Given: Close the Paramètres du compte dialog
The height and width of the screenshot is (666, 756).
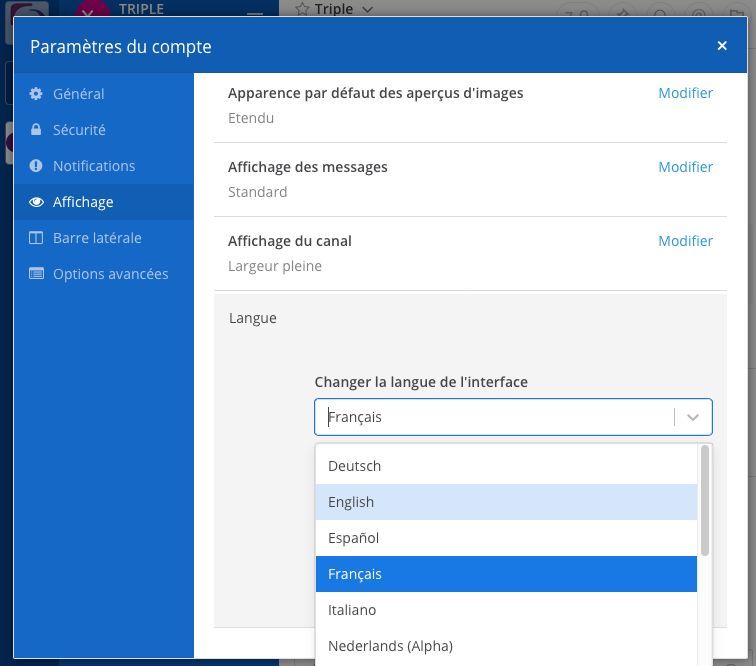Looking at the screenshot, I should (722, 46).
